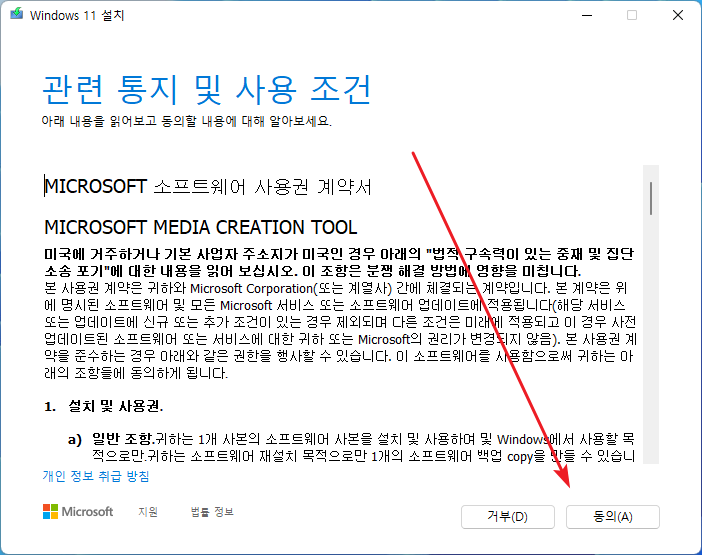
Task: Close the Windows 11 설치 window
Action: [678, 15]
